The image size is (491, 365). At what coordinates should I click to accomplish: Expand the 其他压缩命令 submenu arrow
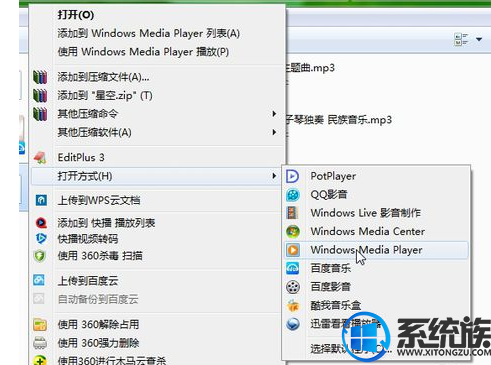[x=274, y=114]
